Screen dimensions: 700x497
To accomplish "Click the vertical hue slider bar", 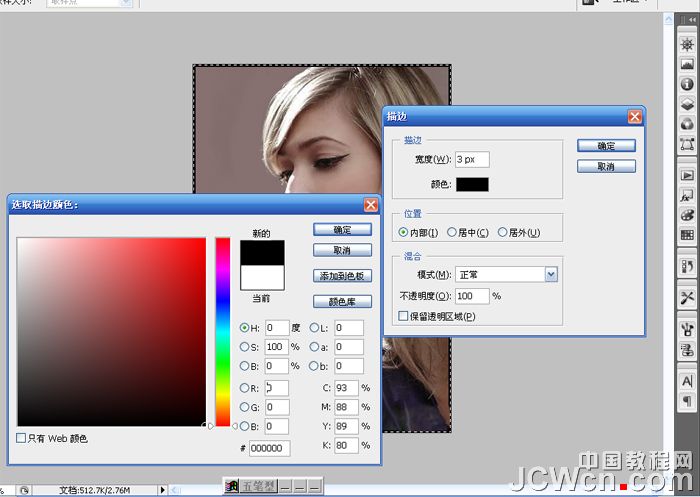I will coord(223,332).
